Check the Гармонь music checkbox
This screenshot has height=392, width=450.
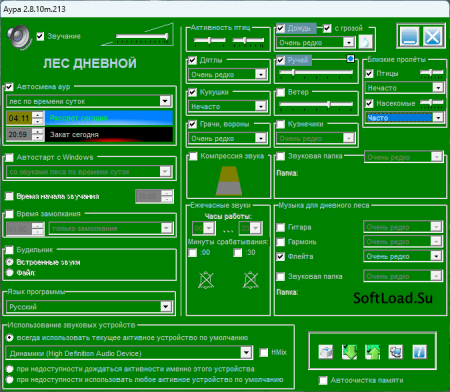pos(281,242)
